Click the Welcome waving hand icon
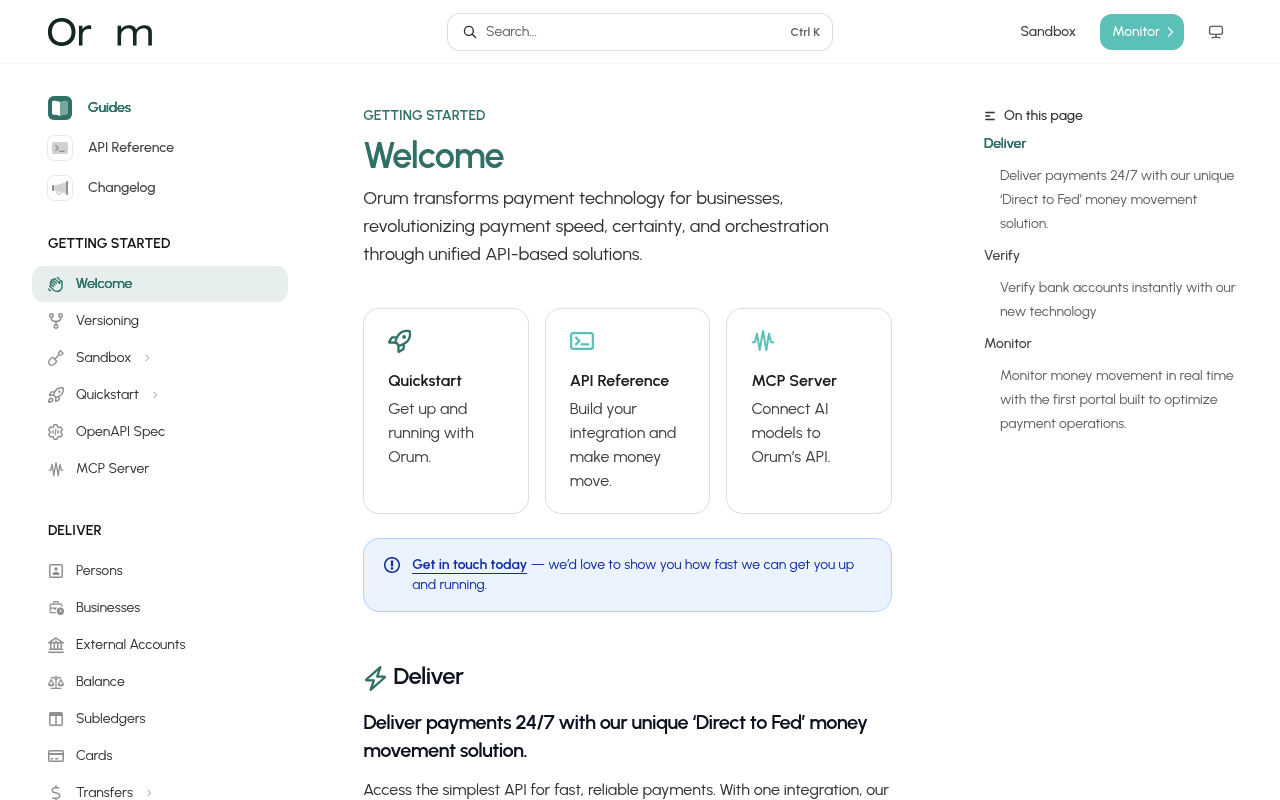Viewport: 1280px width, 800px height. pos(56,284)
